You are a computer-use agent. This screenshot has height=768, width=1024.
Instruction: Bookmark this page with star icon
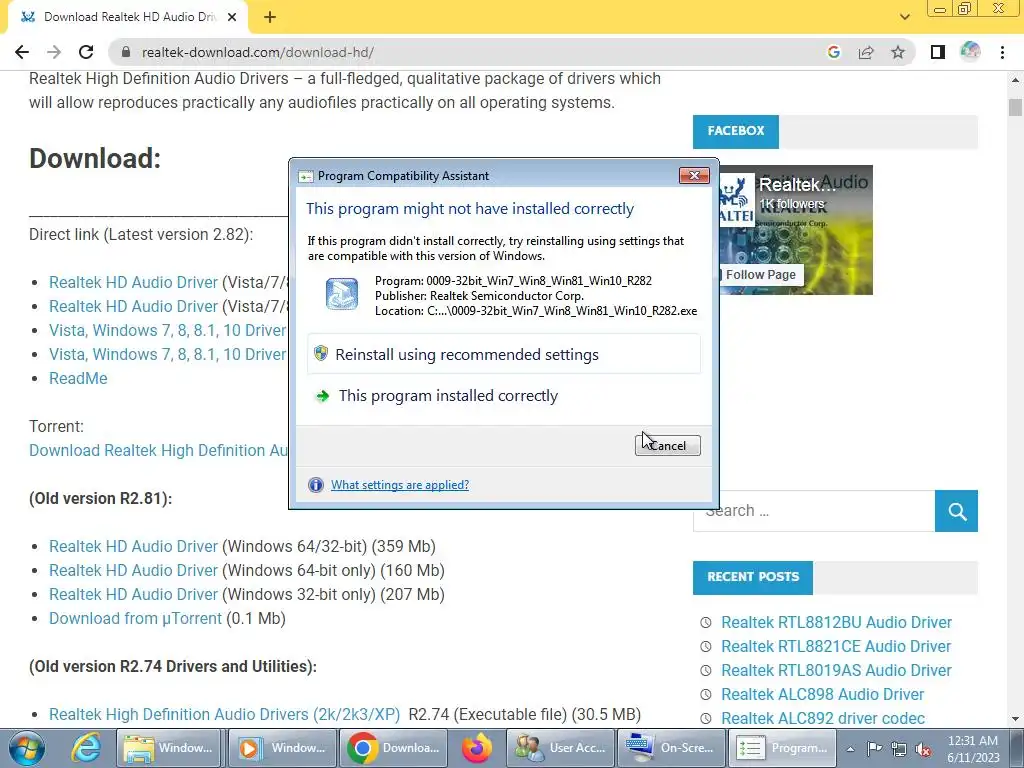(898, 52)
